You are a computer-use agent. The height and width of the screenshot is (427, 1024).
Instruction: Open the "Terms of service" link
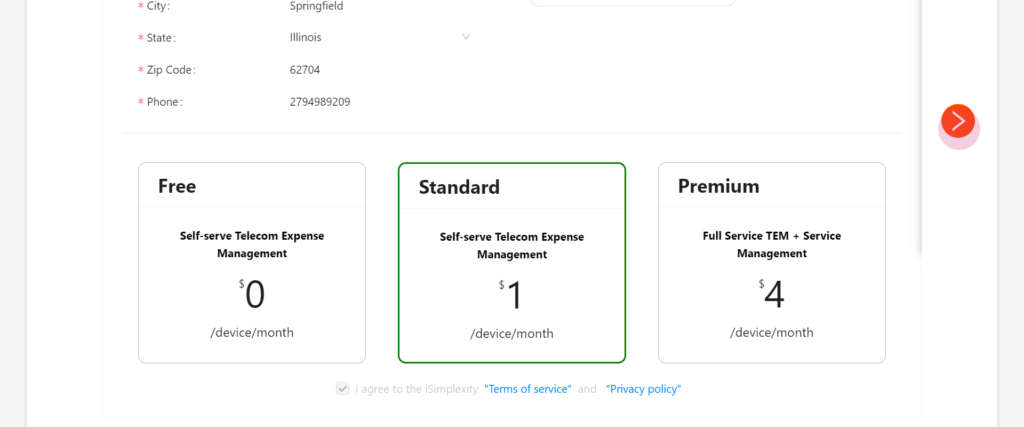[528, 389]
